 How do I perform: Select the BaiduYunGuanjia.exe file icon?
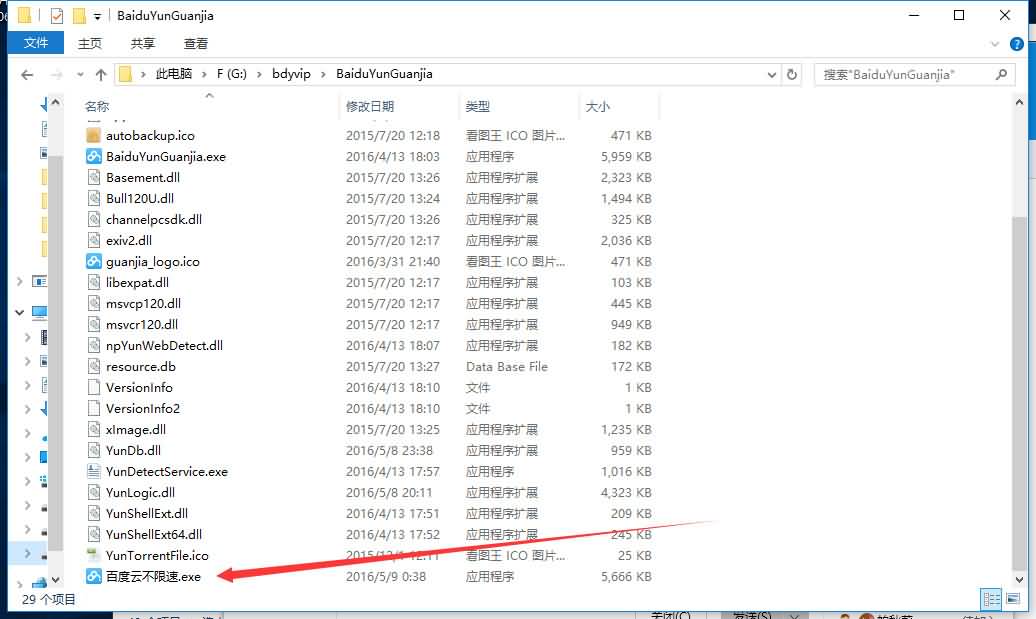pyautogui.click(x=94, y=157)
